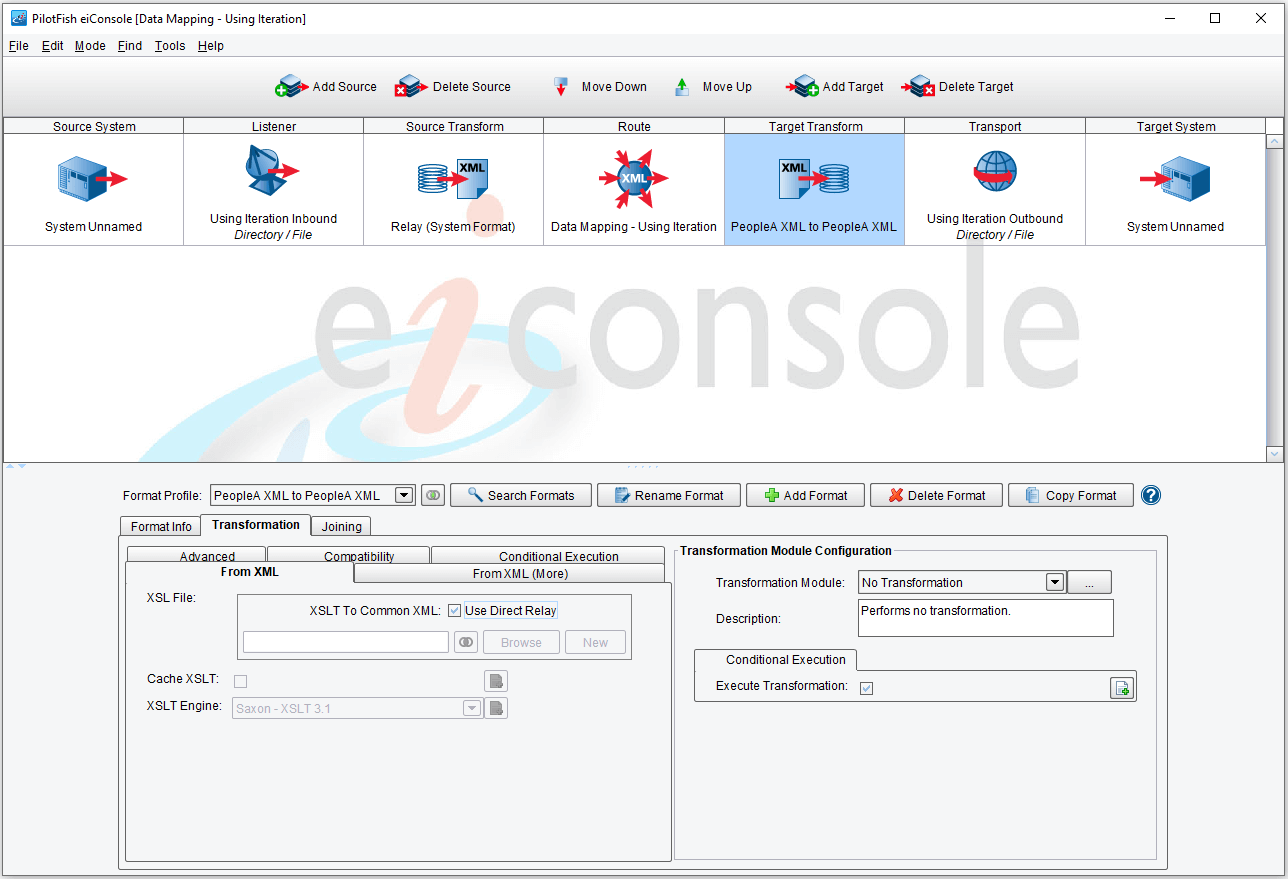
Task: Select the Target Transform PeopleA XML icon
Action: pyautogui.click(x=814, y=180)
